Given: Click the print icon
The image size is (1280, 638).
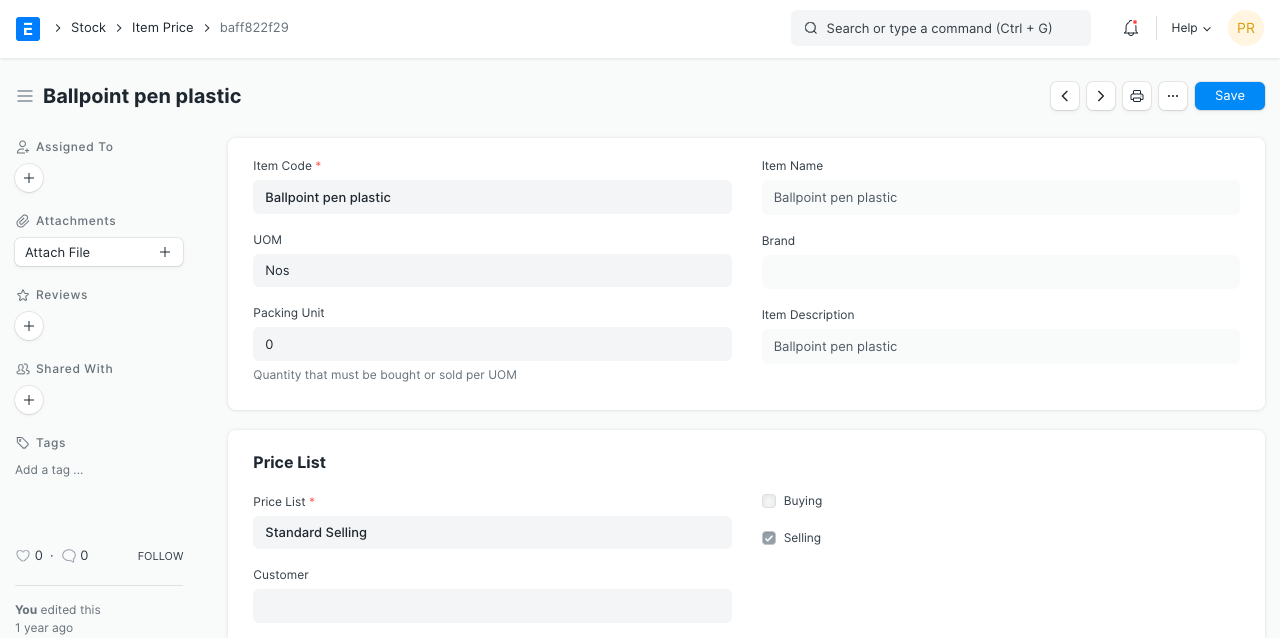Looking at the screenshot, I should point(1137,96).
